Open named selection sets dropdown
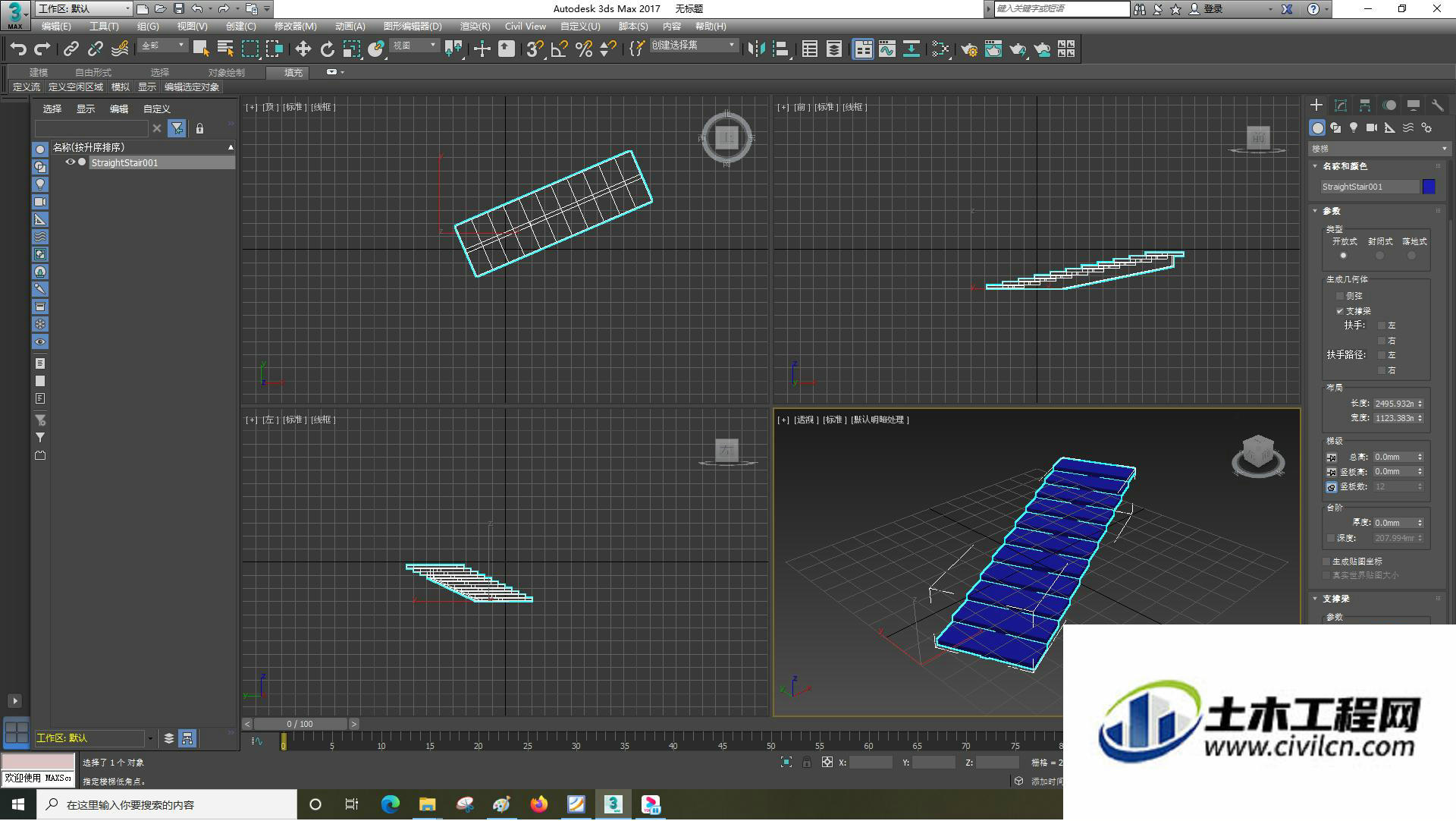Viewport: 1456px width, 821px height. click(x=693, y=46)
